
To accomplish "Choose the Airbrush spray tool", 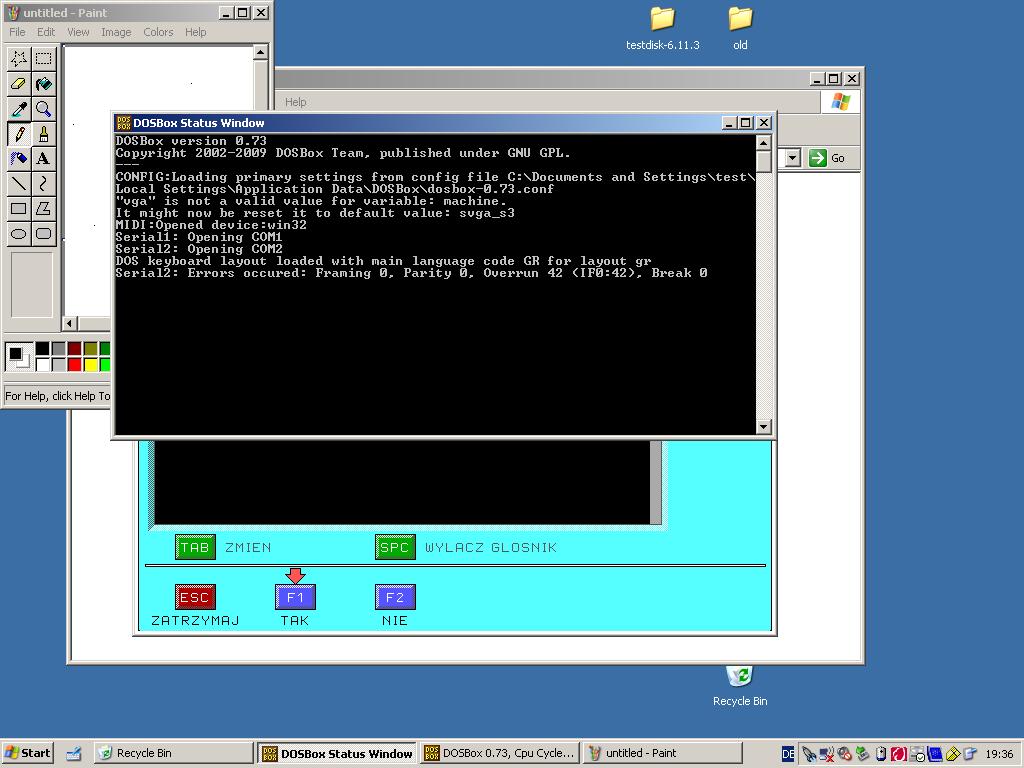I will (19, 159).
